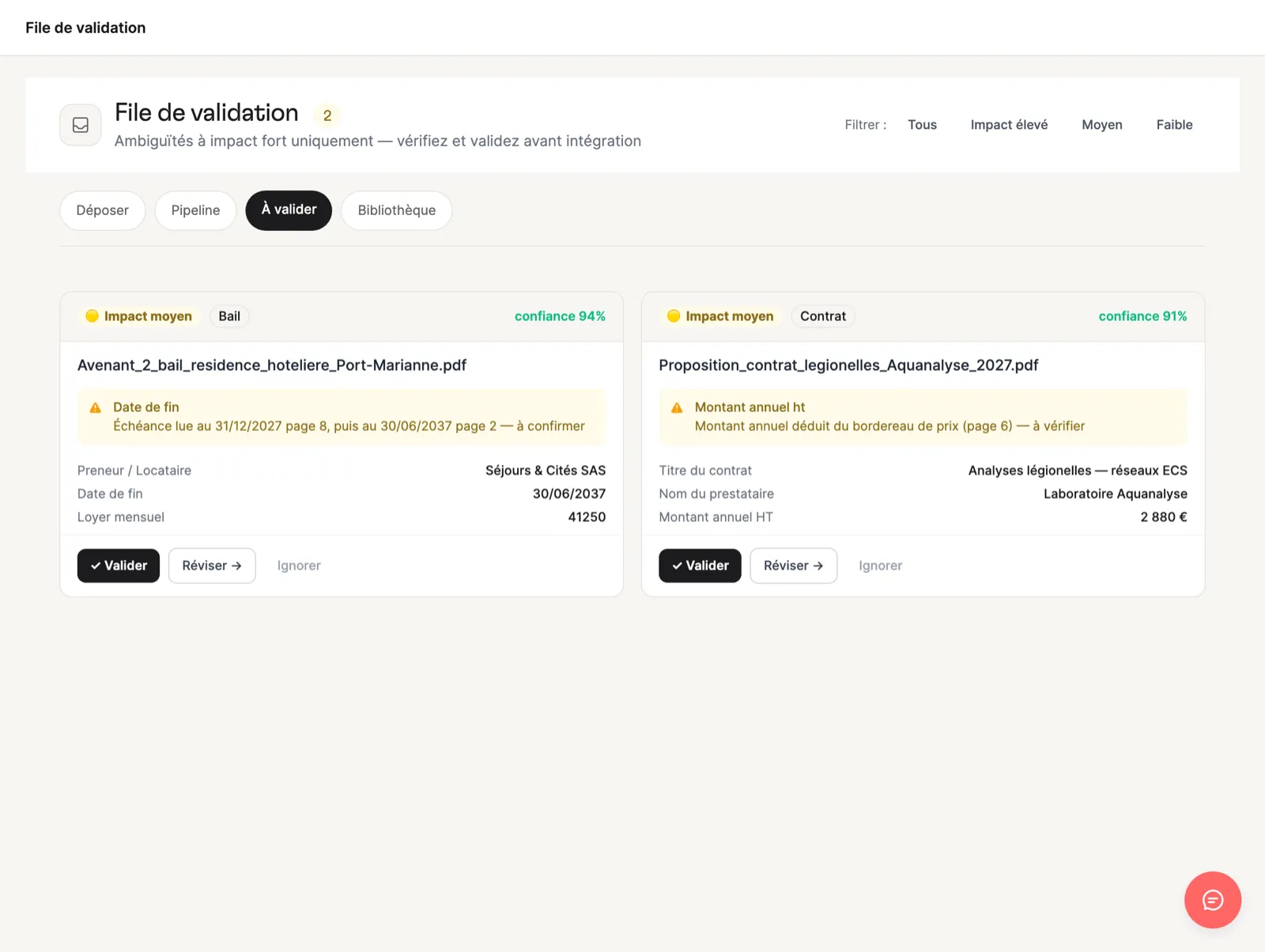The image size is (1265, 952).
Task: Click the value 30/06/2037
Action: point(569,493)
